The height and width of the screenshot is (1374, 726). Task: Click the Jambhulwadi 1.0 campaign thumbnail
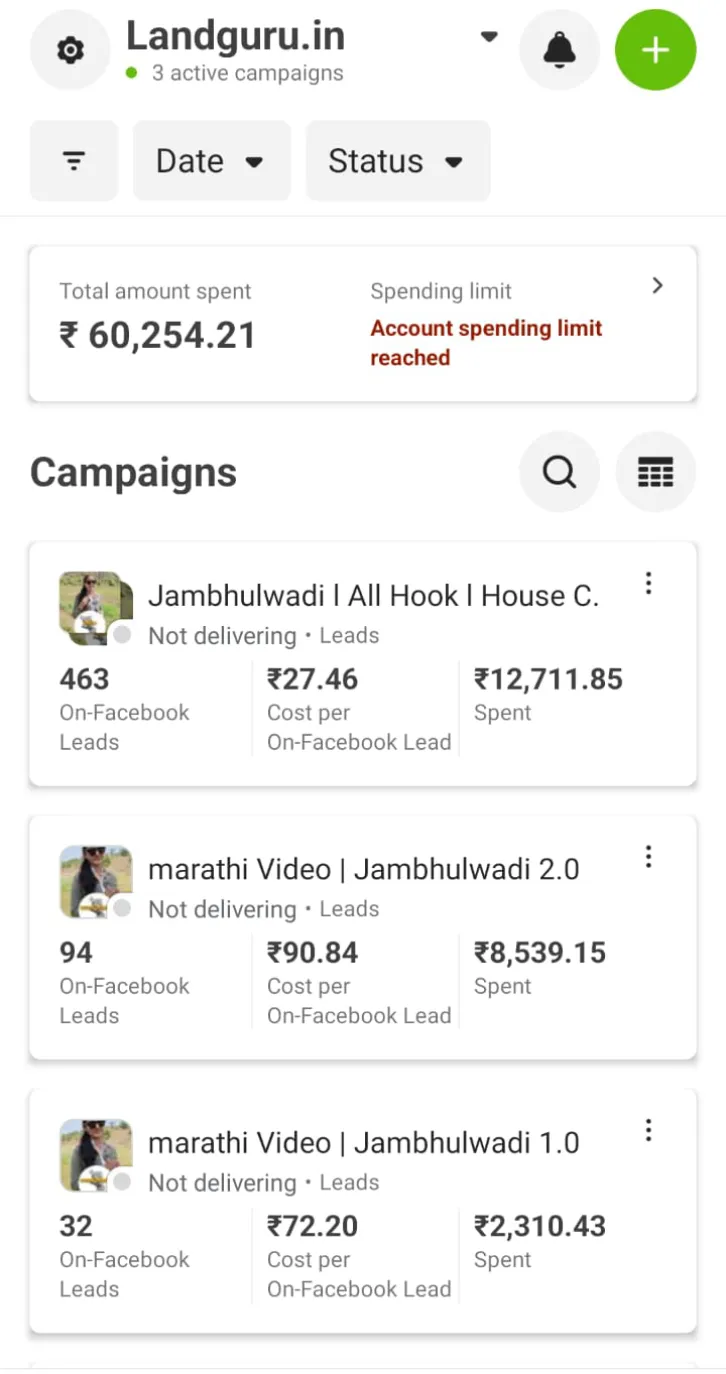(95, 1154)
